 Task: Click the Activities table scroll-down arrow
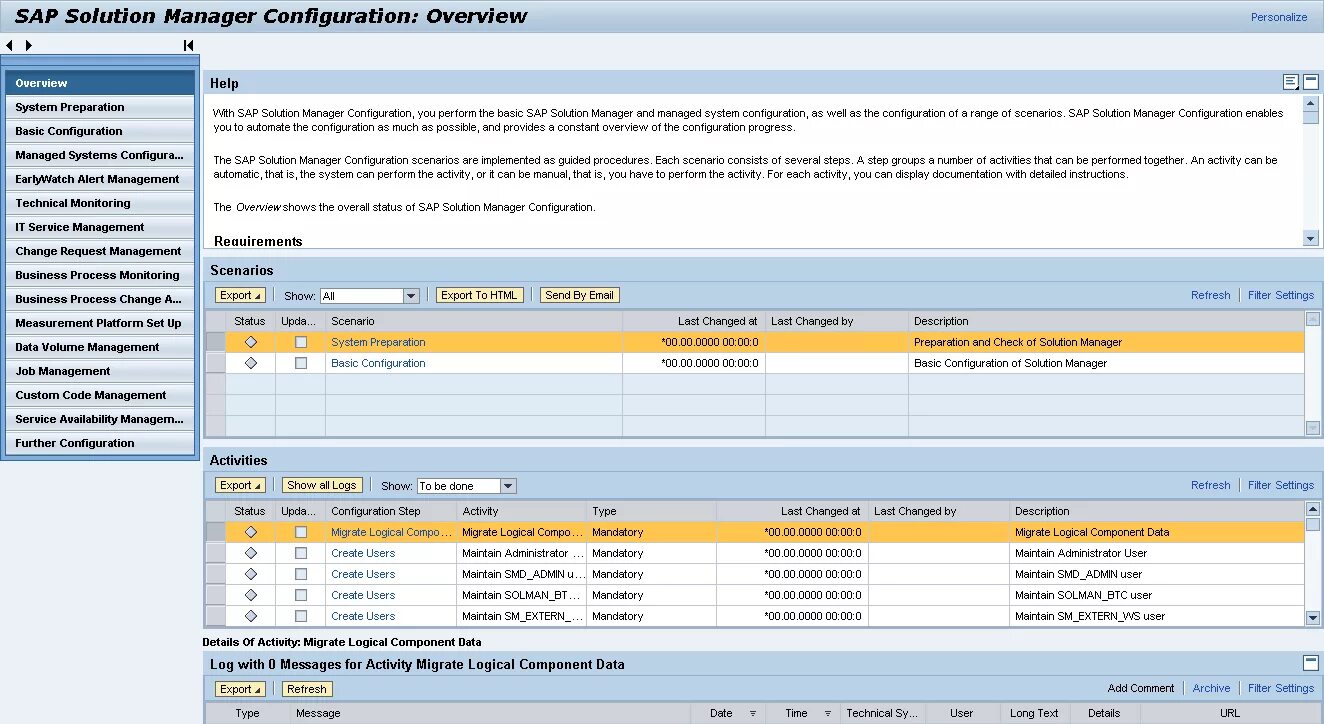[1313, 618]
